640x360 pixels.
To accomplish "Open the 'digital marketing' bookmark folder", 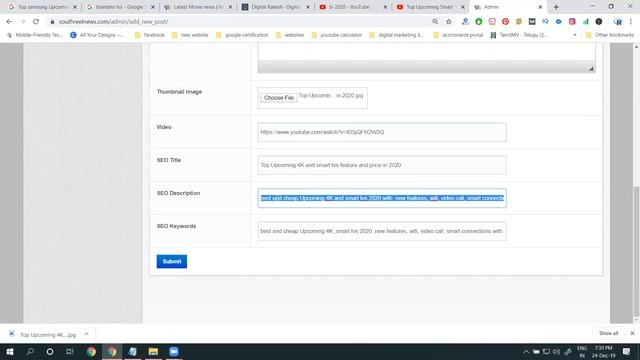I will [397, 35].
